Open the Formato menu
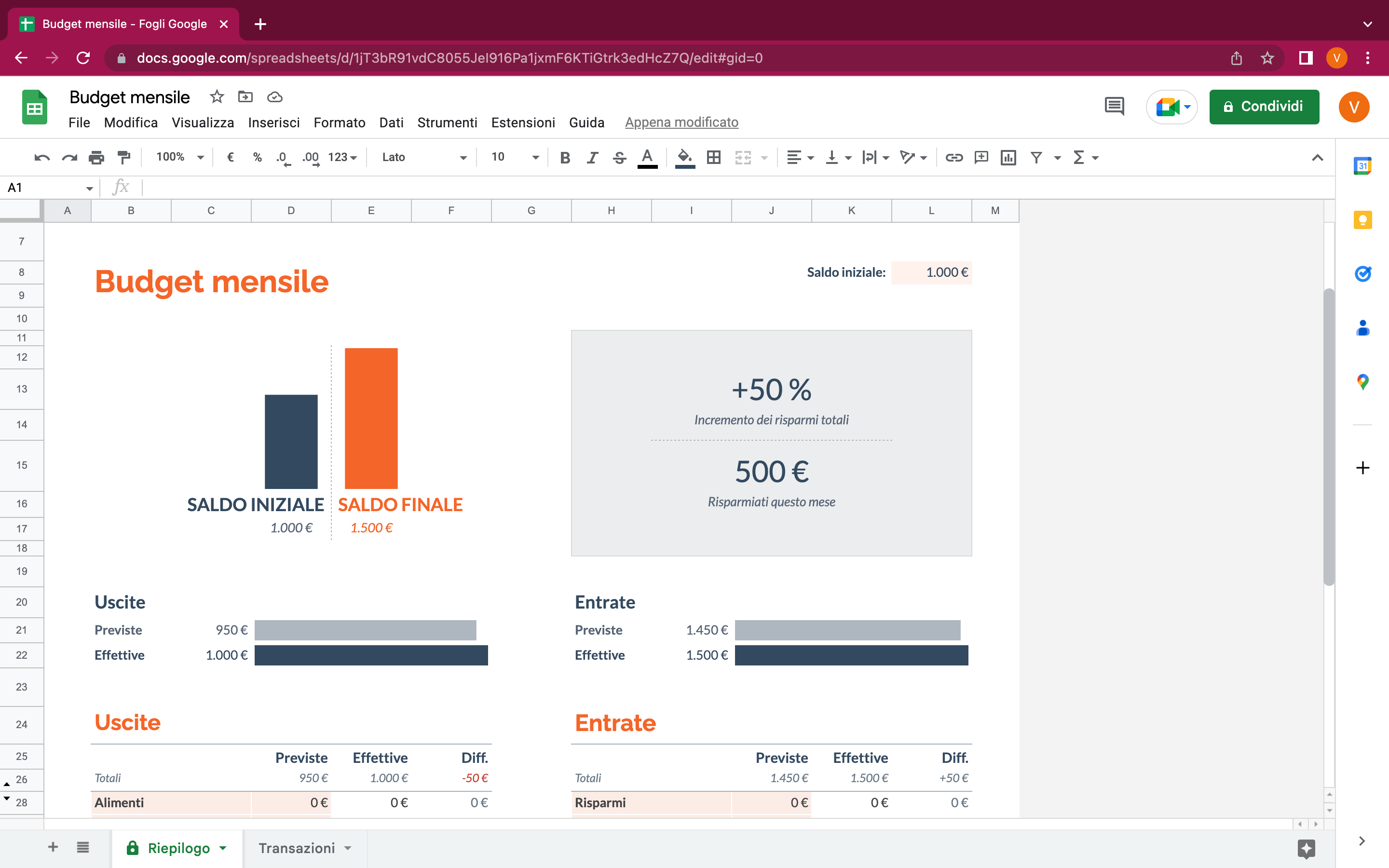This screenshot has height=868, width=1389. coord(339,122)
